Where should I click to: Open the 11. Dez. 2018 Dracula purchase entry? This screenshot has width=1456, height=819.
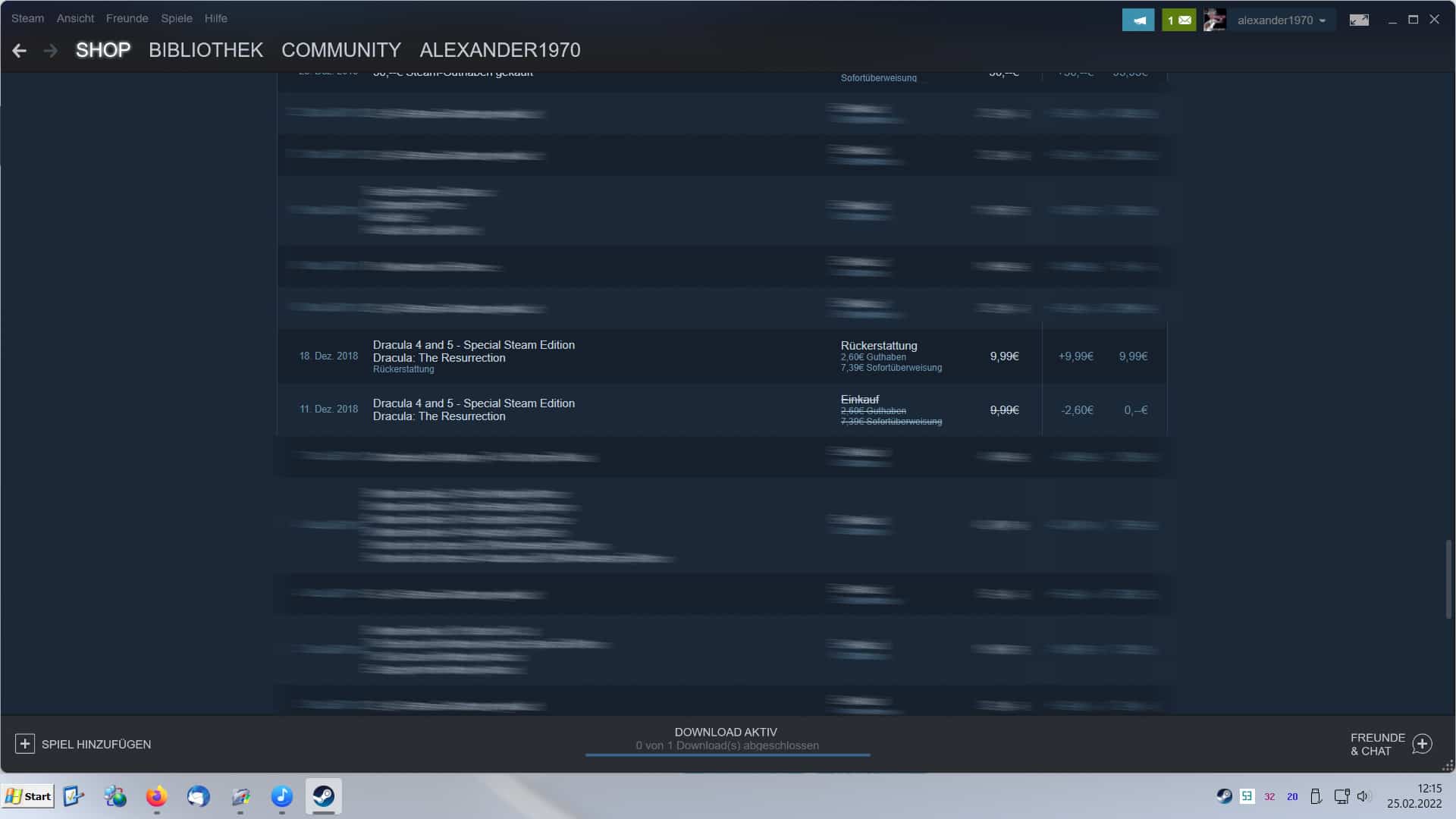722,409
